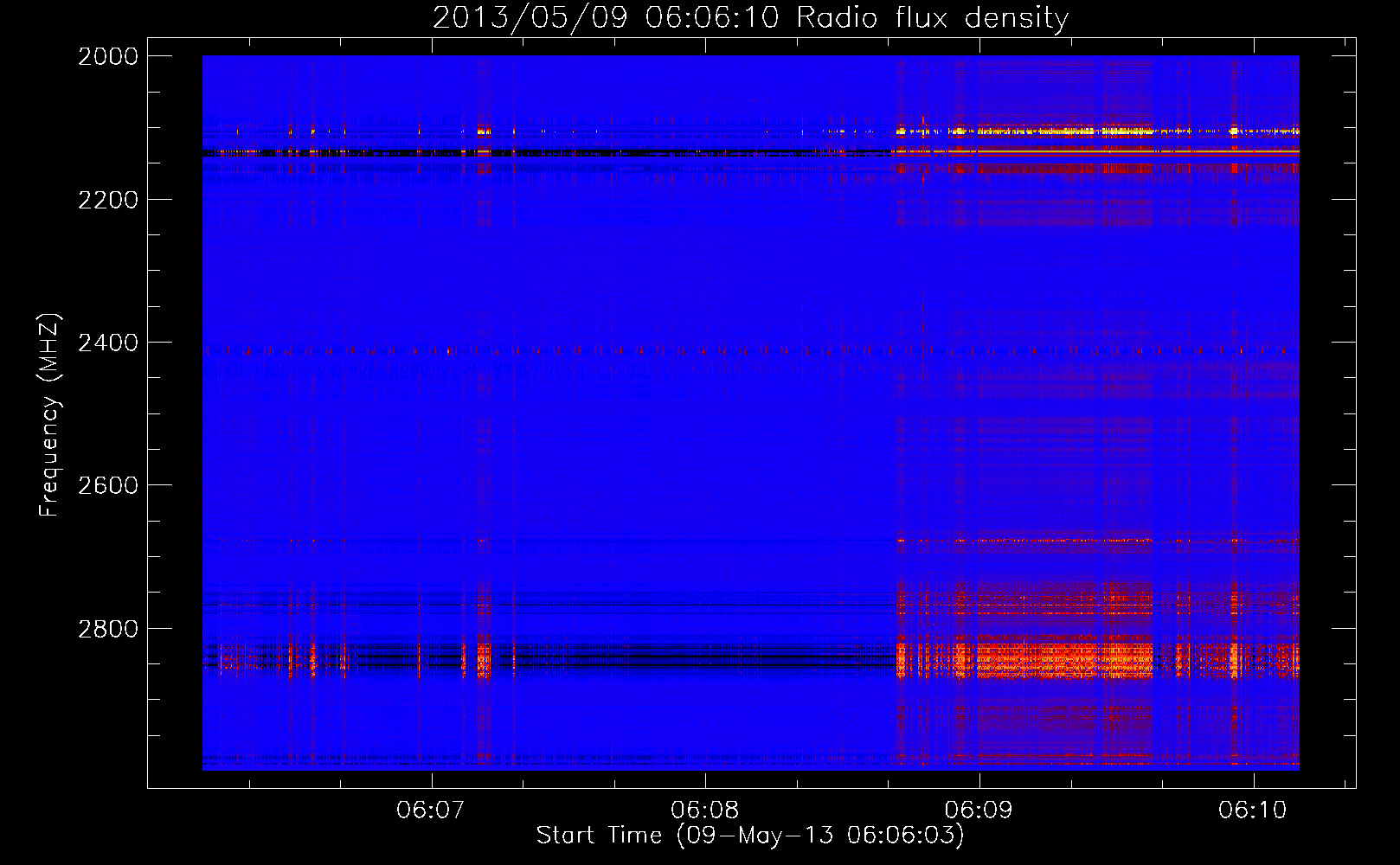Click the 'Frequency (MHZ)' axis title
This screenshot has width=1400, height=865.
pos(50,415)
